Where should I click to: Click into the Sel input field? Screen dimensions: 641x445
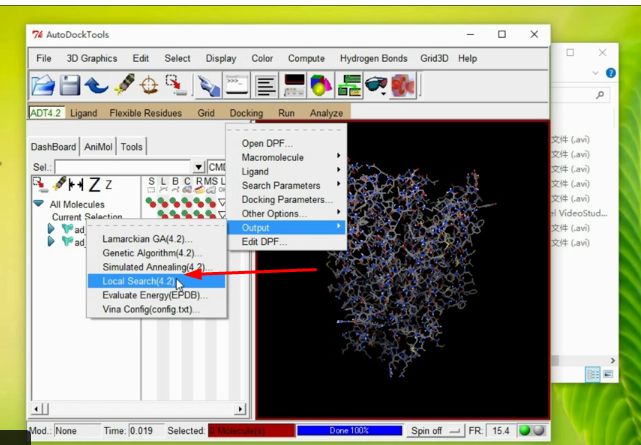coord(123,167)
